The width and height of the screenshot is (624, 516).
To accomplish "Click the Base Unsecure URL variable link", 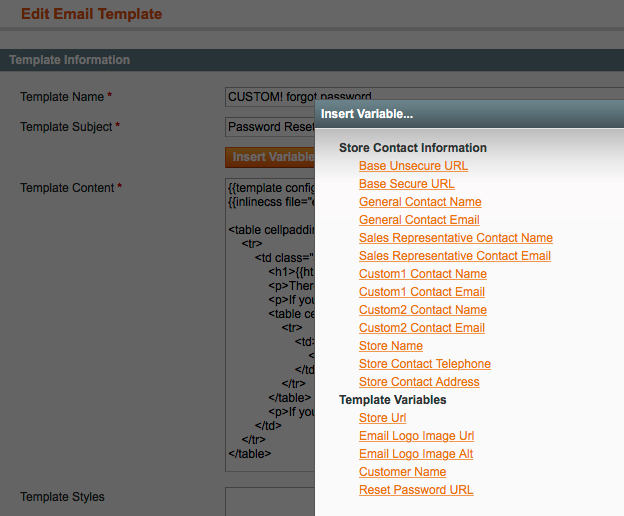I will point(413,166).
